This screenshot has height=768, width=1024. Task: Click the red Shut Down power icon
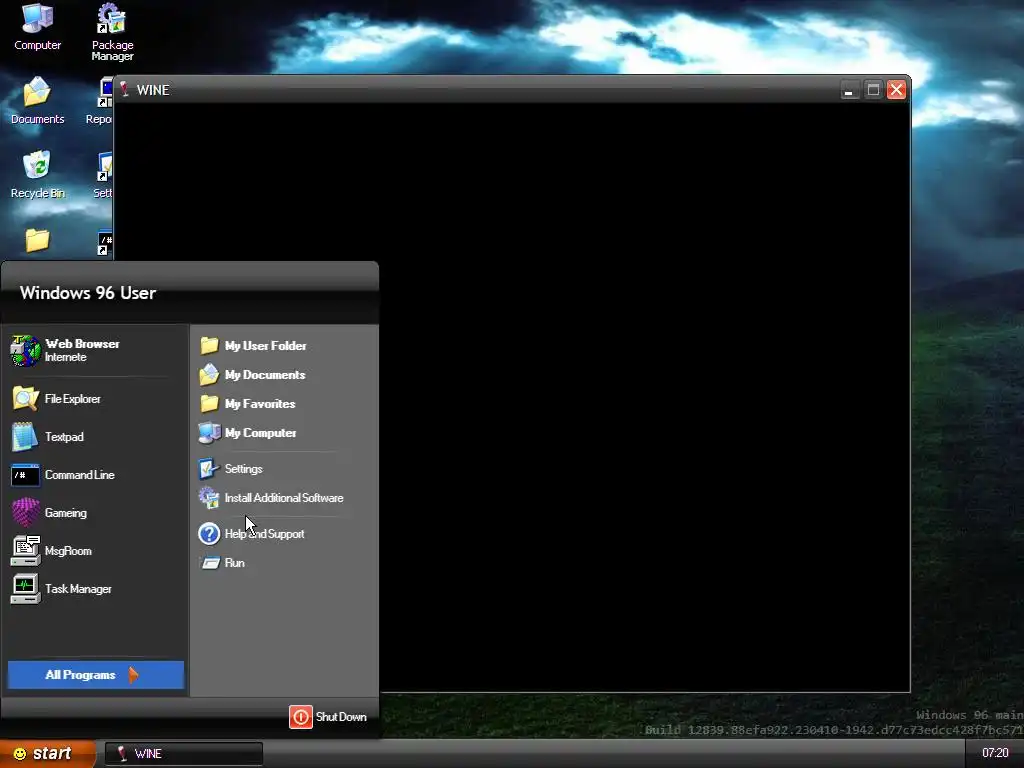pyautogui.click(x=301, y=717)
